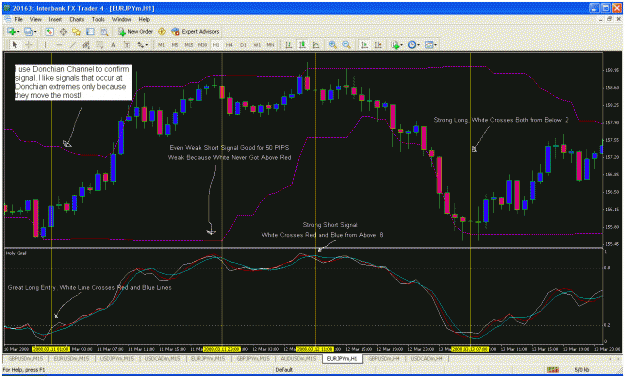Screen dimensions: 625x376
Task: Toggle the Chart Shift icon
Action: pyautogui.click(x=377, y=45)
